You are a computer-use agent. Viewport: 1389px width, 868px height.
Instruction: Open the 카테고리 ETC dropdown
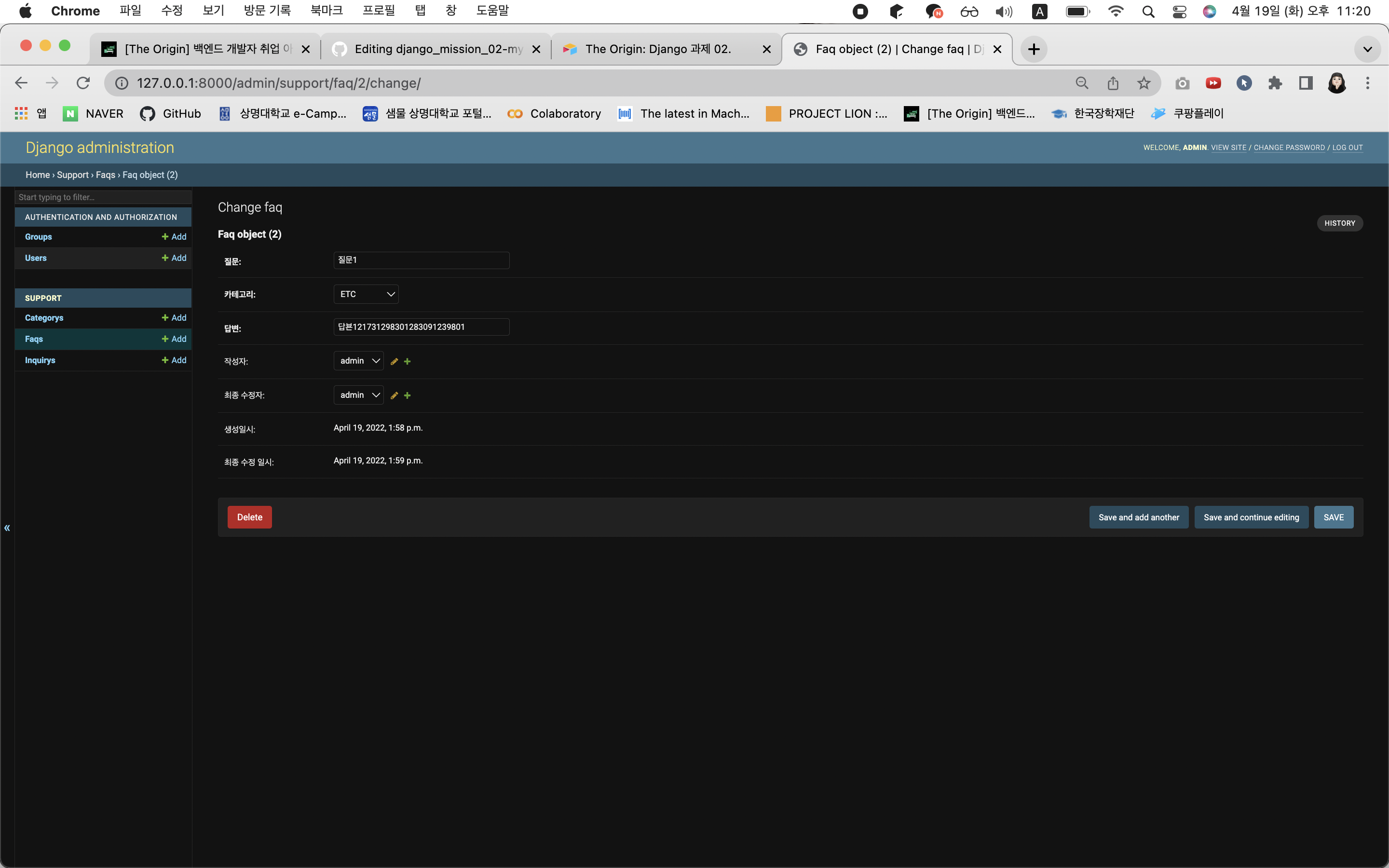click(x=366, y=294)
